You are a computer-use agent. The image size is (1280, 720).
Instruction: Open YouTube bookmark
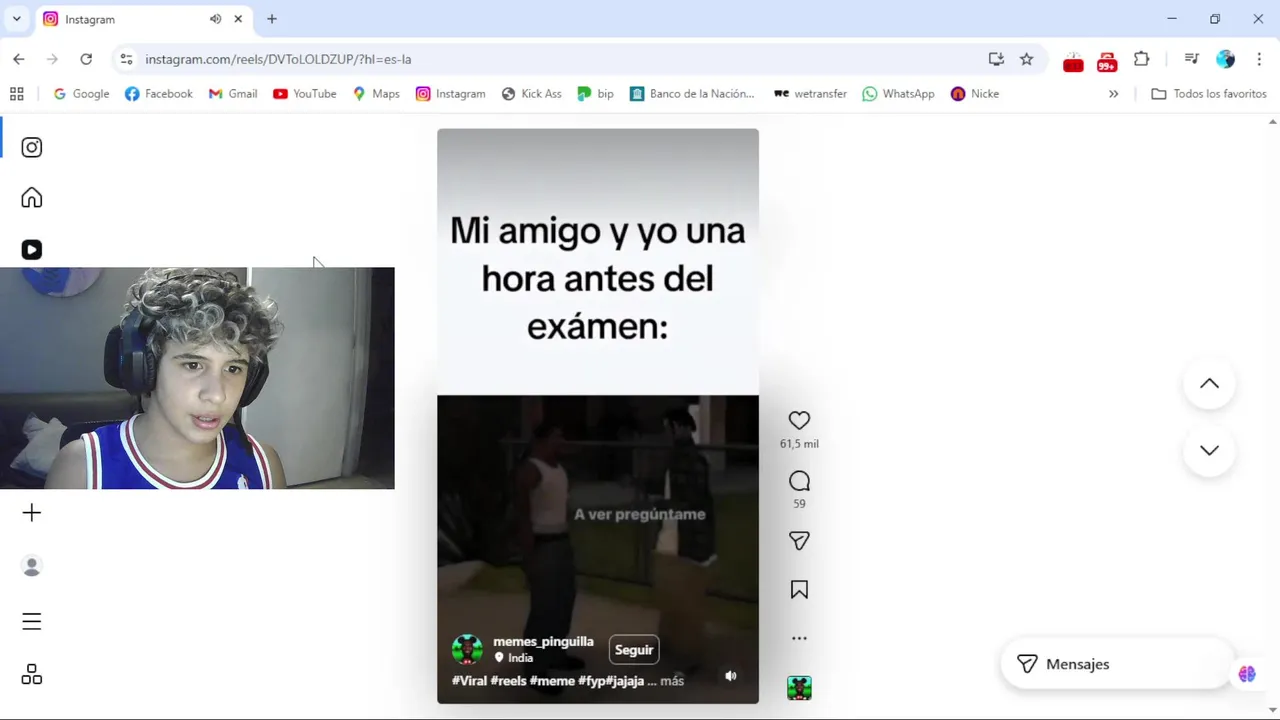coord(304,94)
